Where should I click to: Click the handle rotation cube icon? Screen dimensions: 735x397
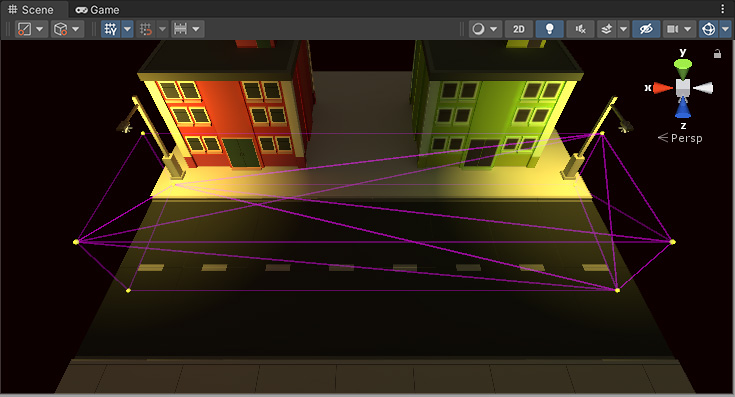(x=60, y=29)
